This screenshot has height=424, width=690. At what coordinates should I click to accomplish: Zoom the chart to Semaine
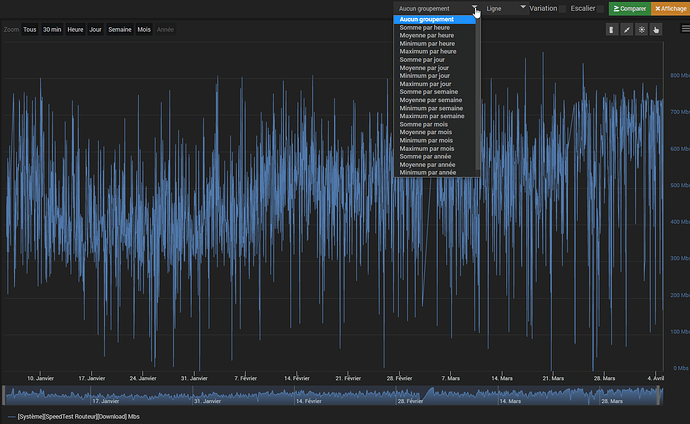point(119,30)
